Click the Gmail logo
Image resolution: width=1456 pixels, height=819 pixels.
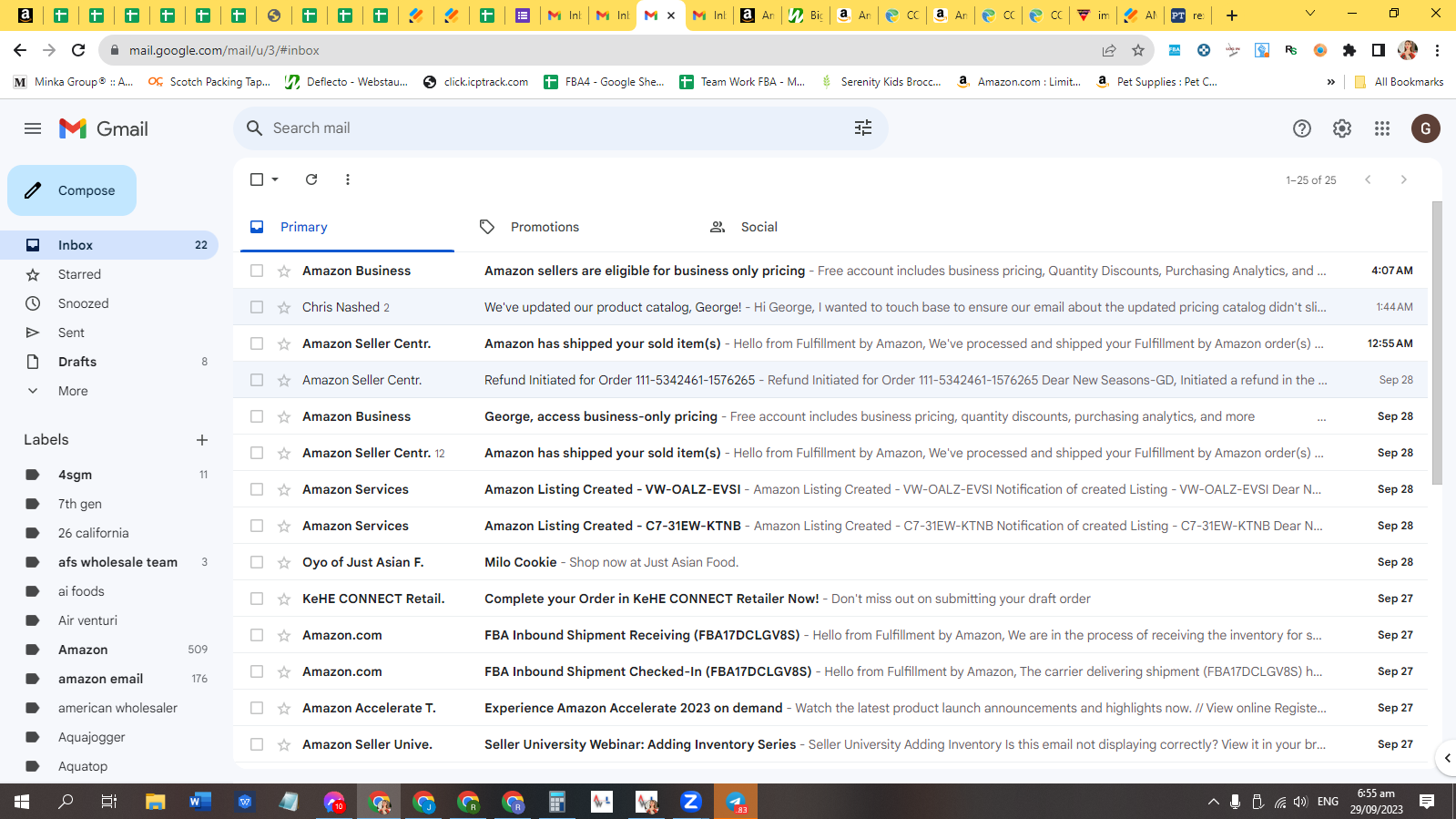coord(103,128)
